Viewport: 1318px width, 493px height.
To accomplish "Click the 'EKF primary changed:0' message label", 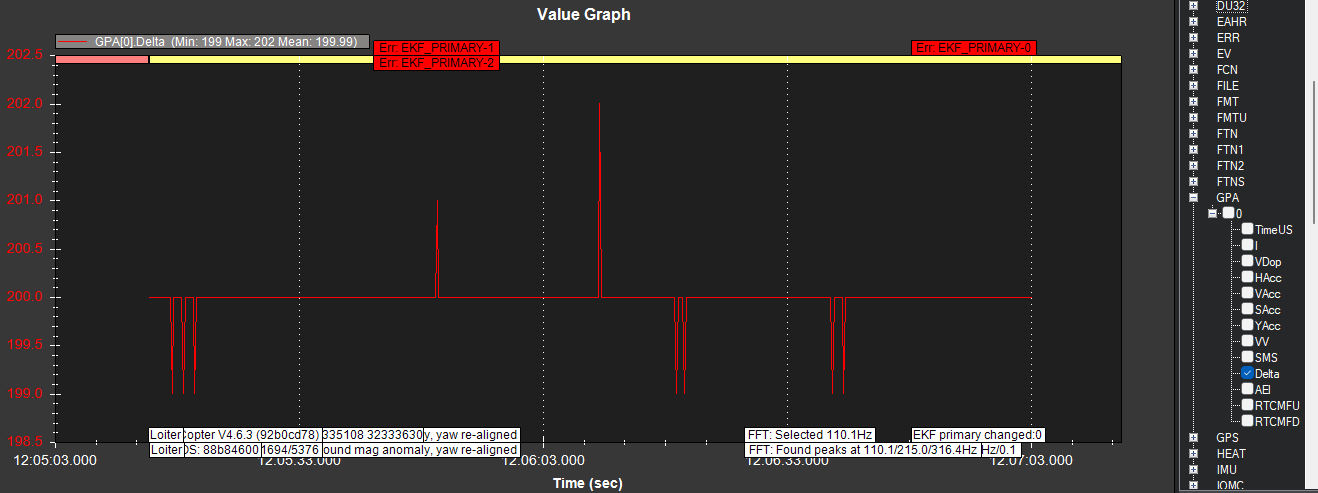I will [x=978, y=435].
